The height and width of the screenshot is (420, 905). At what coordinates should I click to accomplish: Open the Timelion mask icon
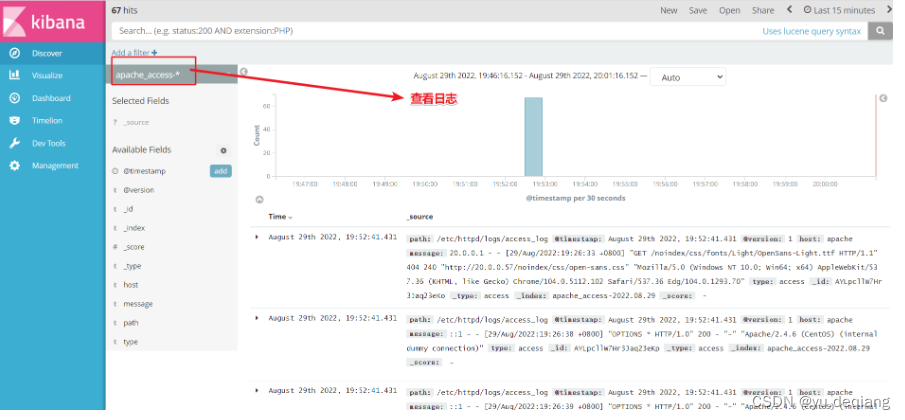coord(15,121)
